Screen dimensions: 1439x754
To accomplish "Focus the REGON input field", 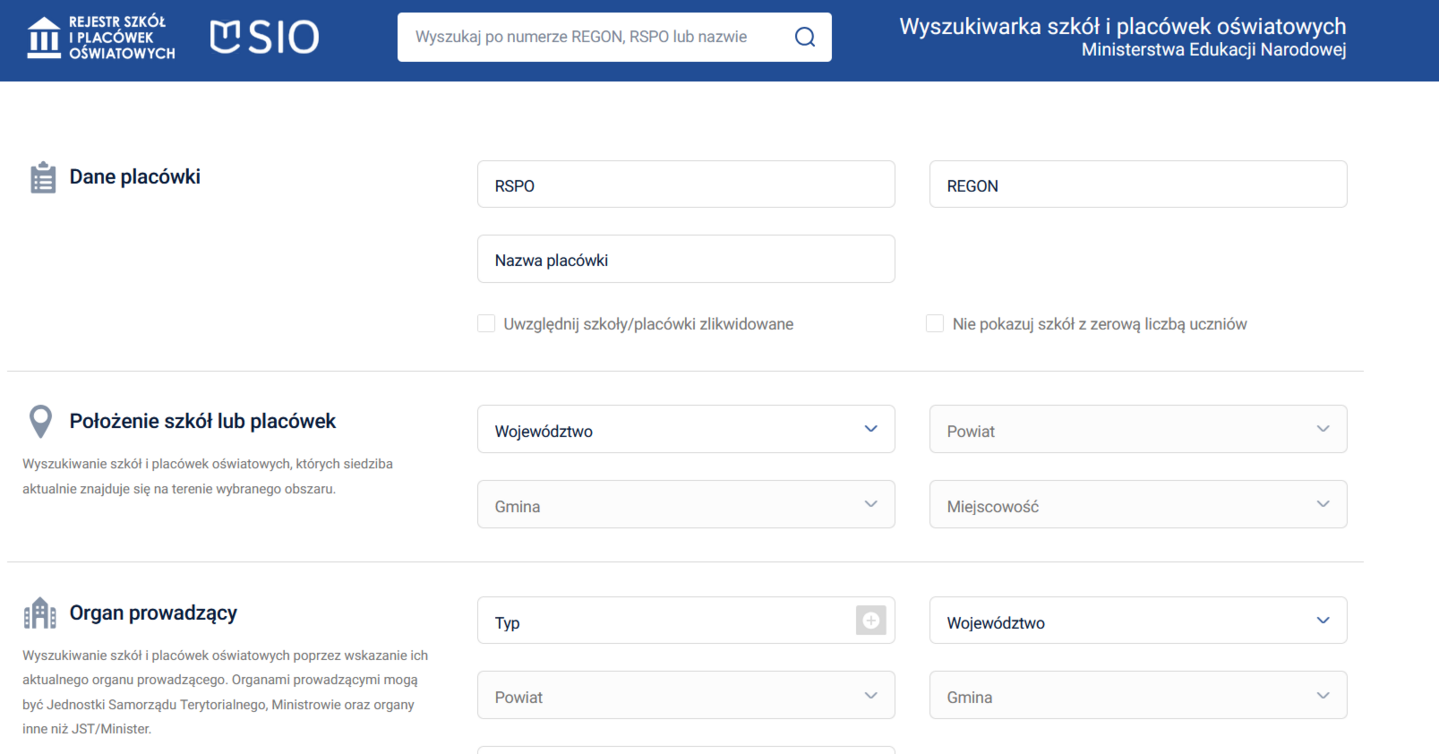I will (x=1137, y=185).
